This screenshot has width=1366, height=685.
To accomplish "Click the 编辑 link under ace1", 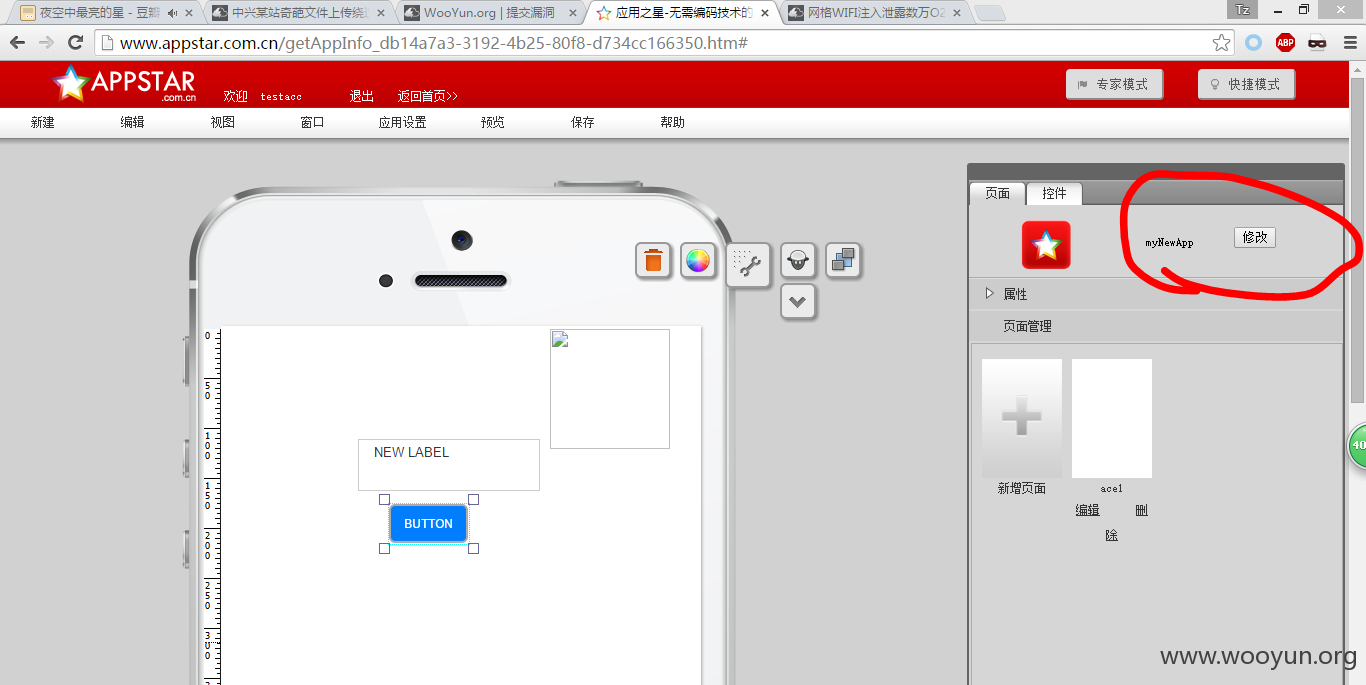I will point(1087,510).
